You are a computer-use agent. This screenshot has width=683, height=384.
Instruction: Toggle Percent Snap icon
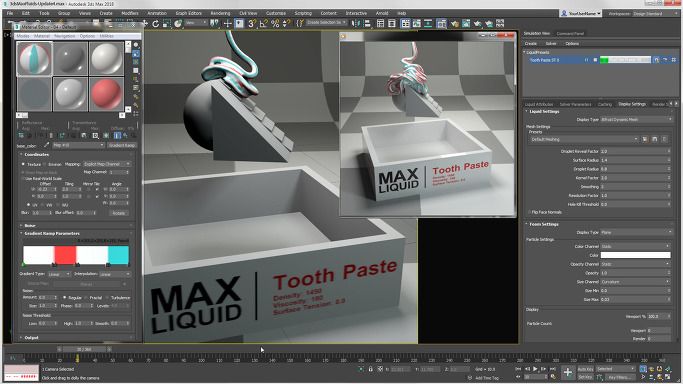(275, 24)
